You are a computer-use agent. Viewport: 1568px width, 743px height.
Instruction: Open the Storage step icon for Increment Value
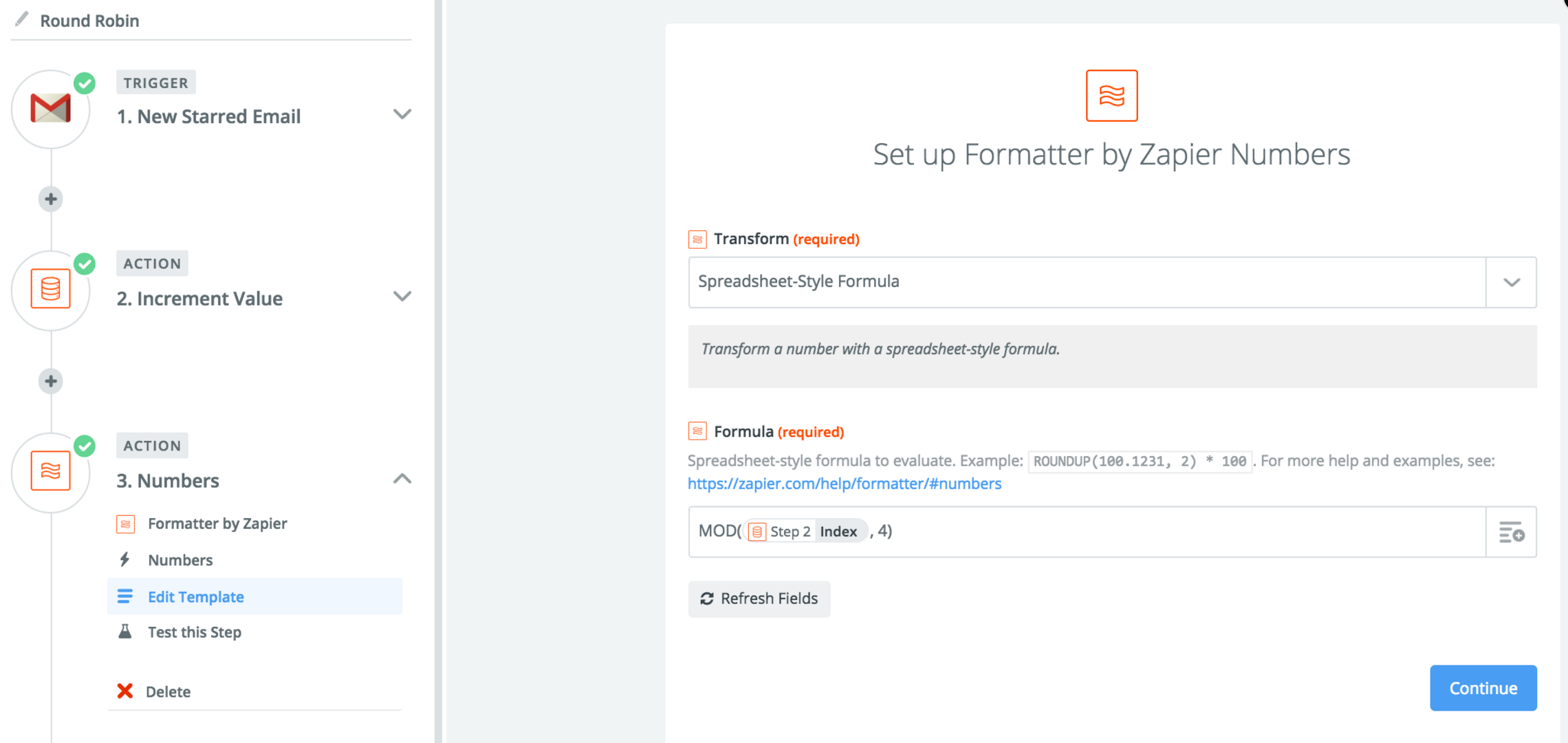(51, 289)
